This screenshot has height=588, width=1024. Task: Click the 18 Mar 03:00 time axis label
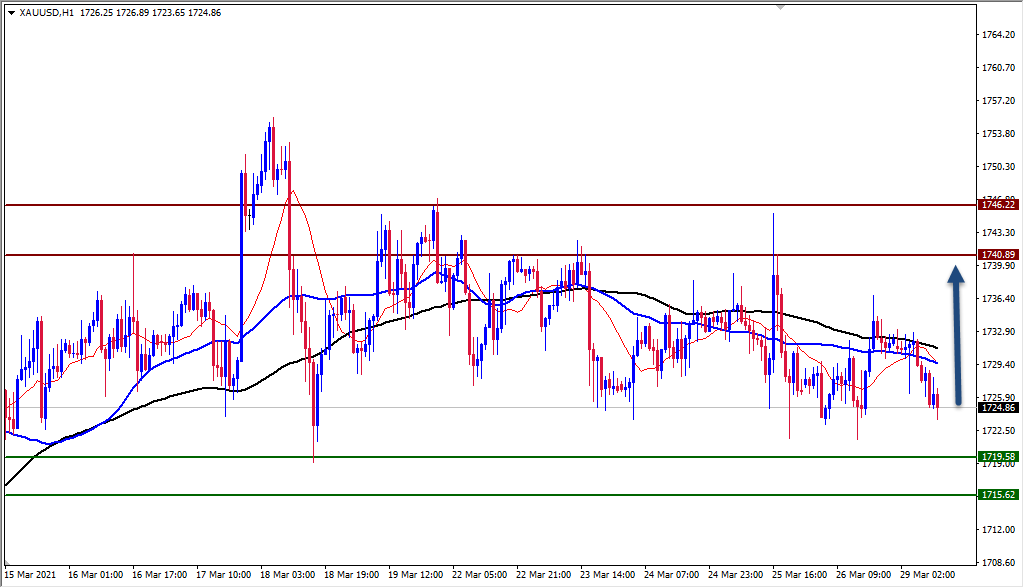tap(287, 575)
